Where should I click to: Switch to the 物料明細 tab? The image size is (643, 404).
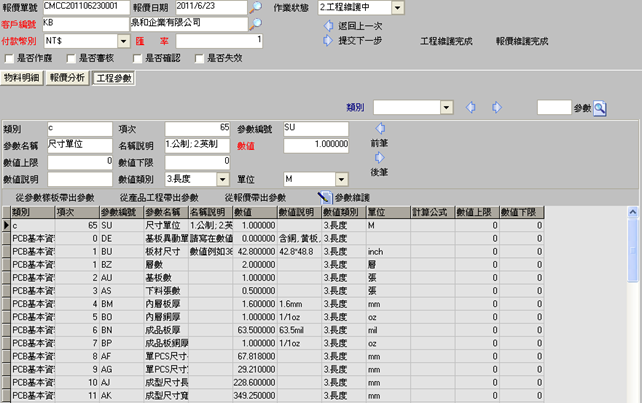click(x=22, y=78)
